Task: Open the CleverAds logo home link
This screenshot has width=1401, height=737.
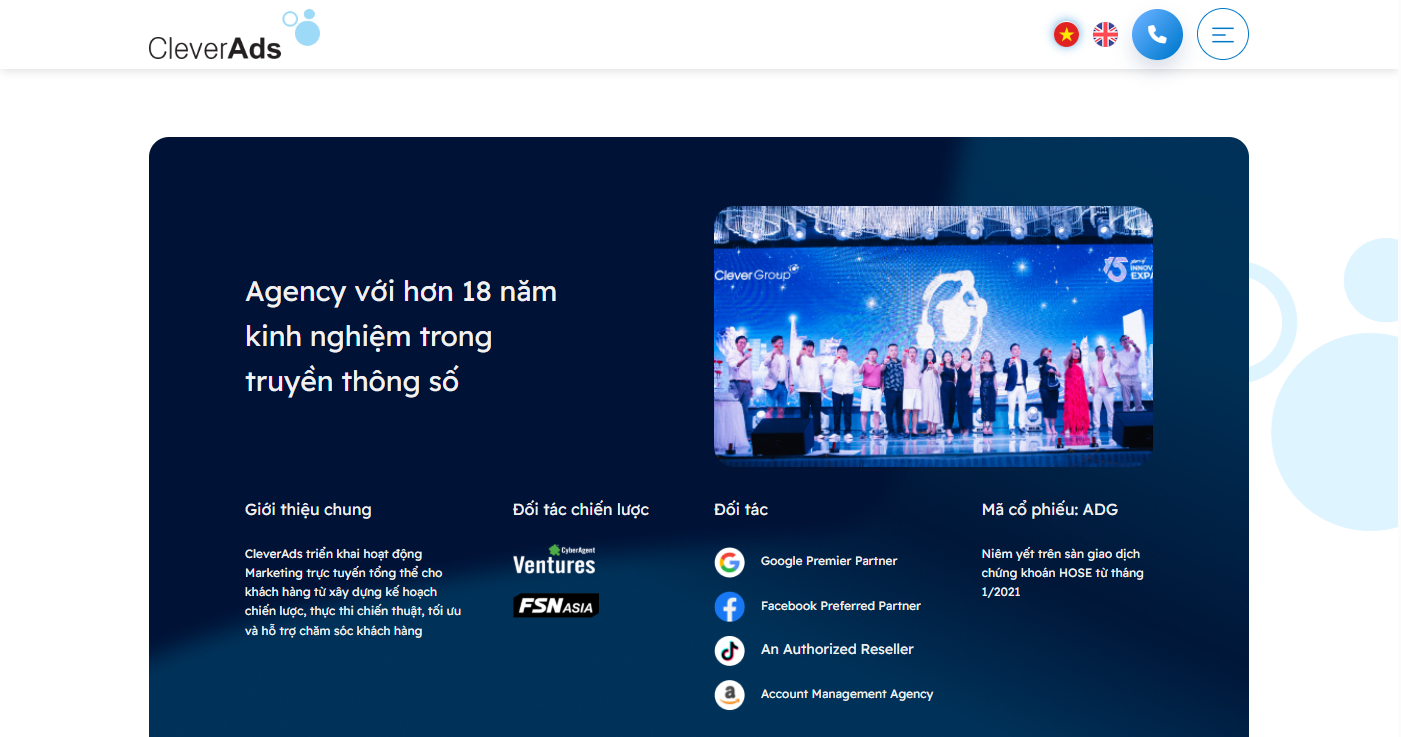Action: point(234,35)
